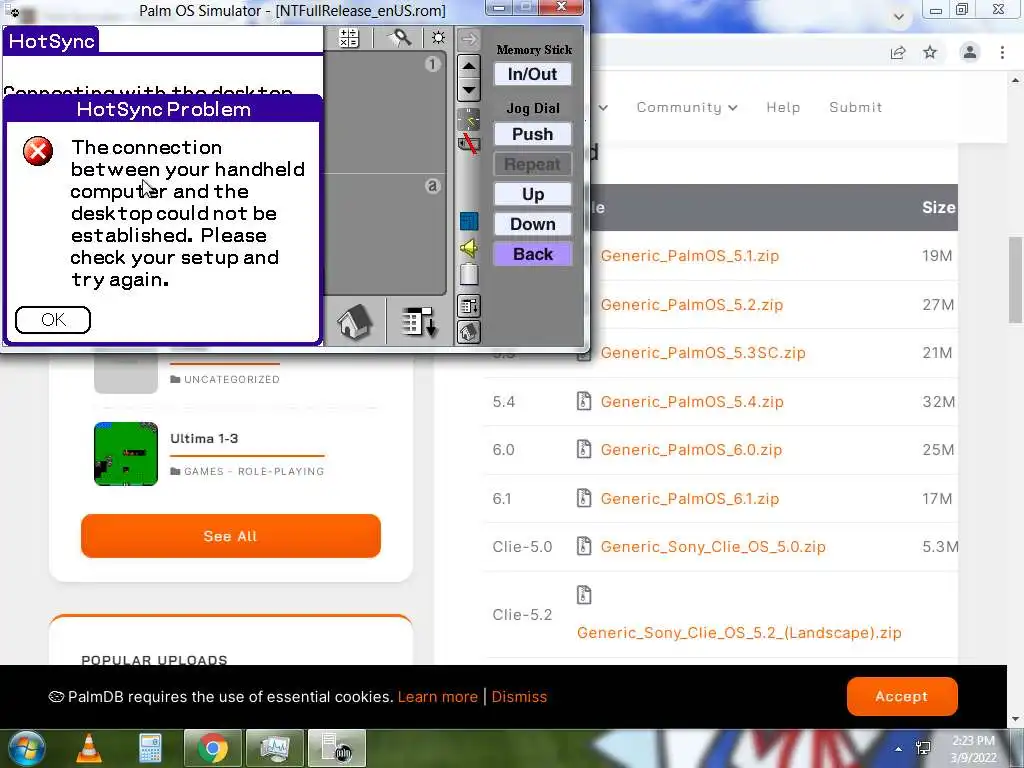The image size is (1024, 768).
Task: Download Generic_PalmOS_5.1.zip
Action: pos(690,255)
